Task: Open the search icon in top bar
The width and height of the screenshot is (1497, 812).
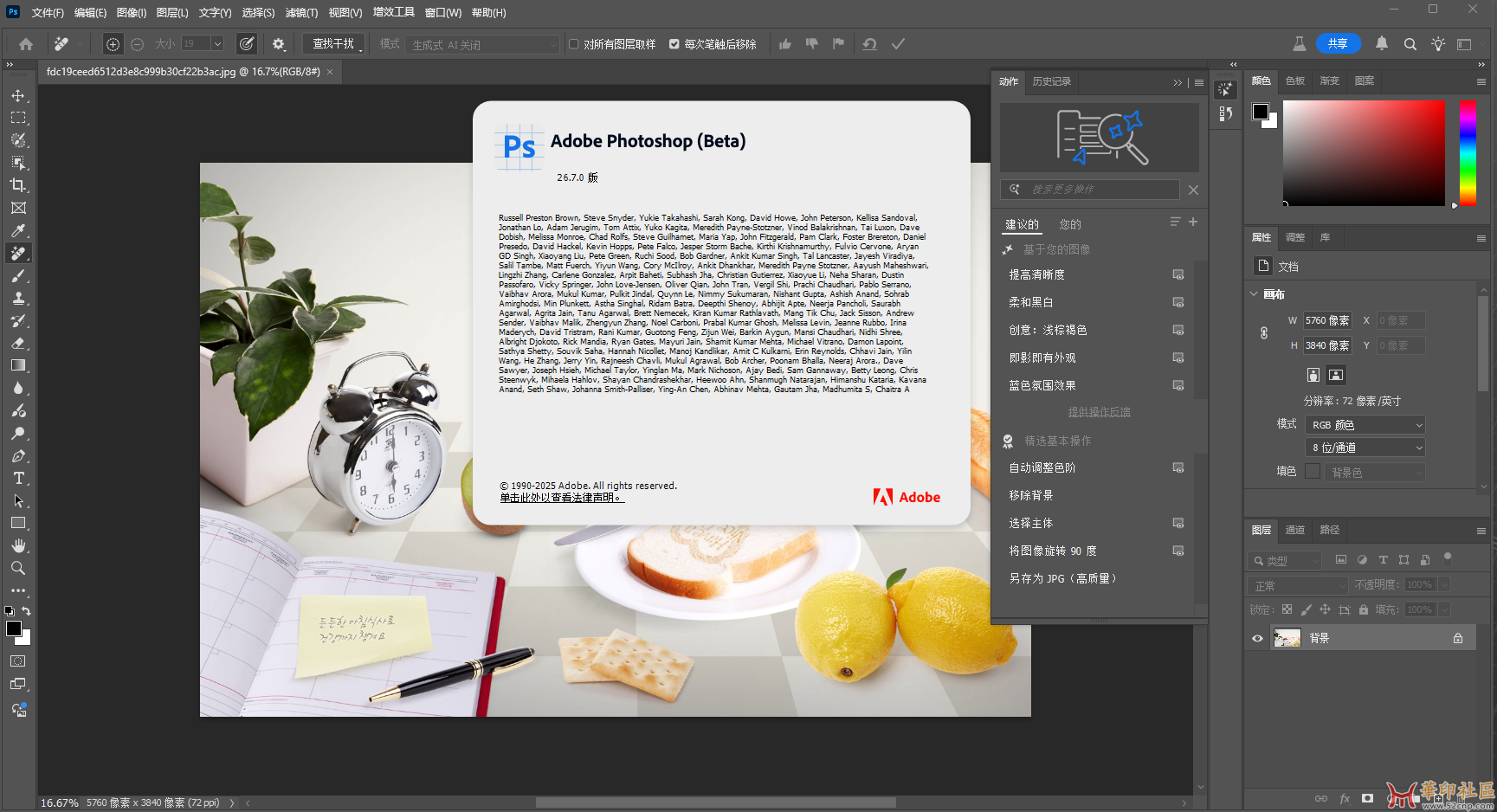Action: point(1410,43)
